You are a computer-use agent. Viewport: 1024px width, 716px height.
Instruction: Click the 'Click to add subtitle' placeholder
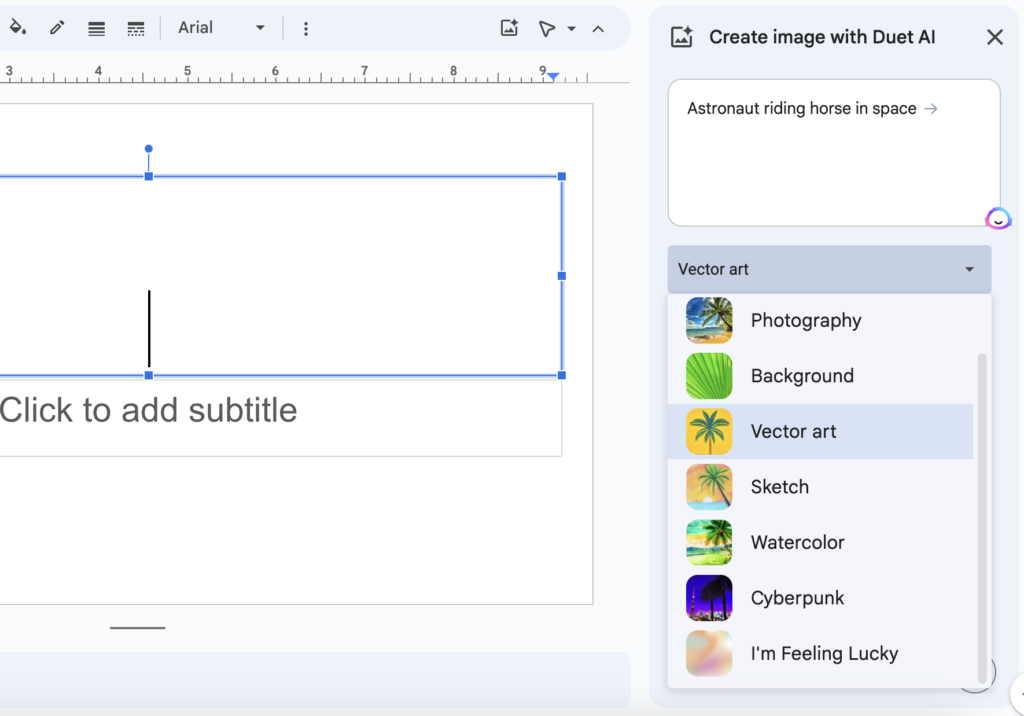[x=149, y=410]
